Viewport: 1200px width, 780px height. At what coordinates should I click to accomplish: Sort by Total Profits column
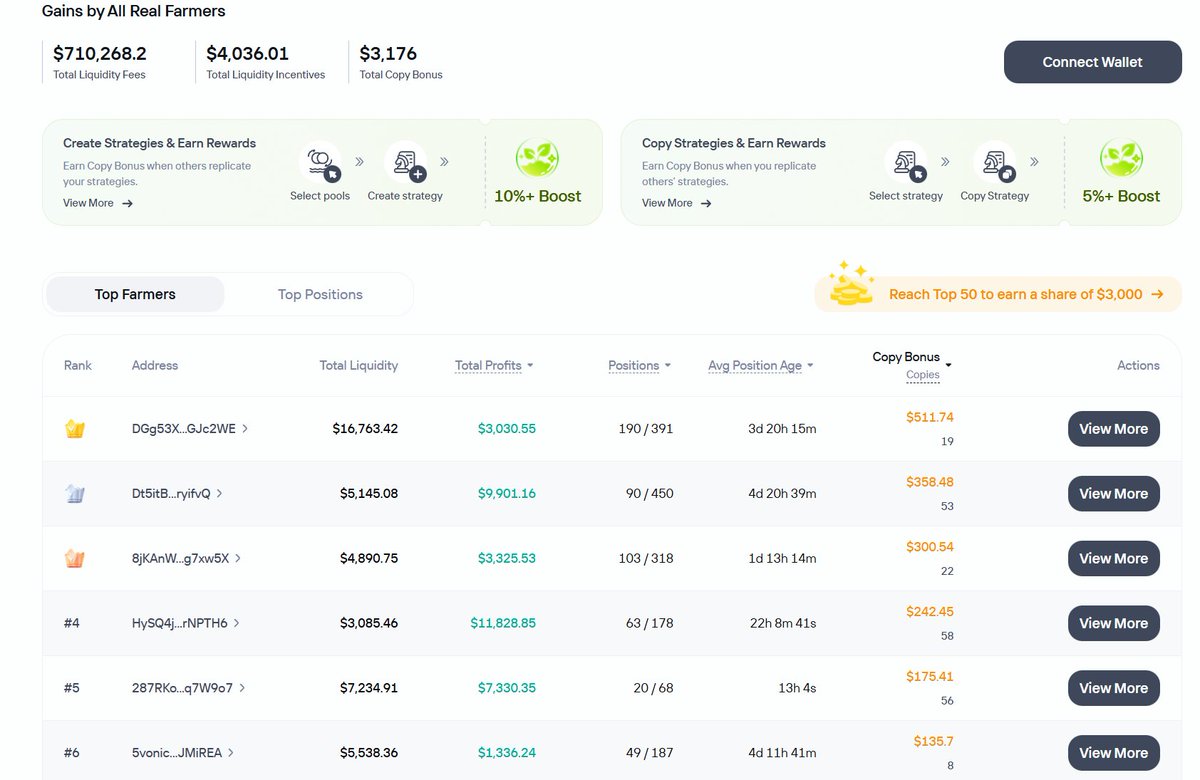coord(494,366)
